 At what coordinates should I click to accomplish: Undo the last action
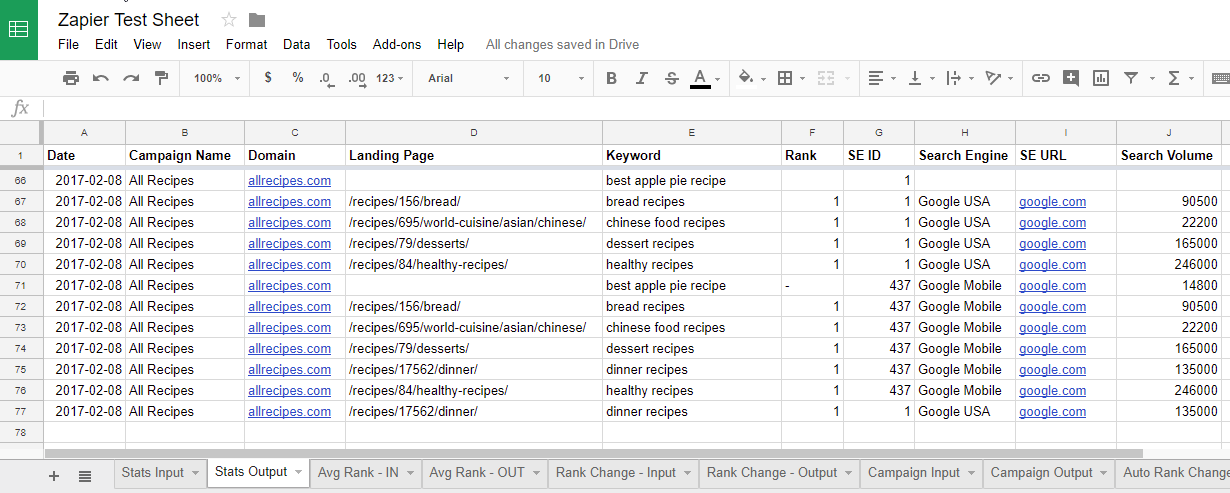[x=100, y=78]
